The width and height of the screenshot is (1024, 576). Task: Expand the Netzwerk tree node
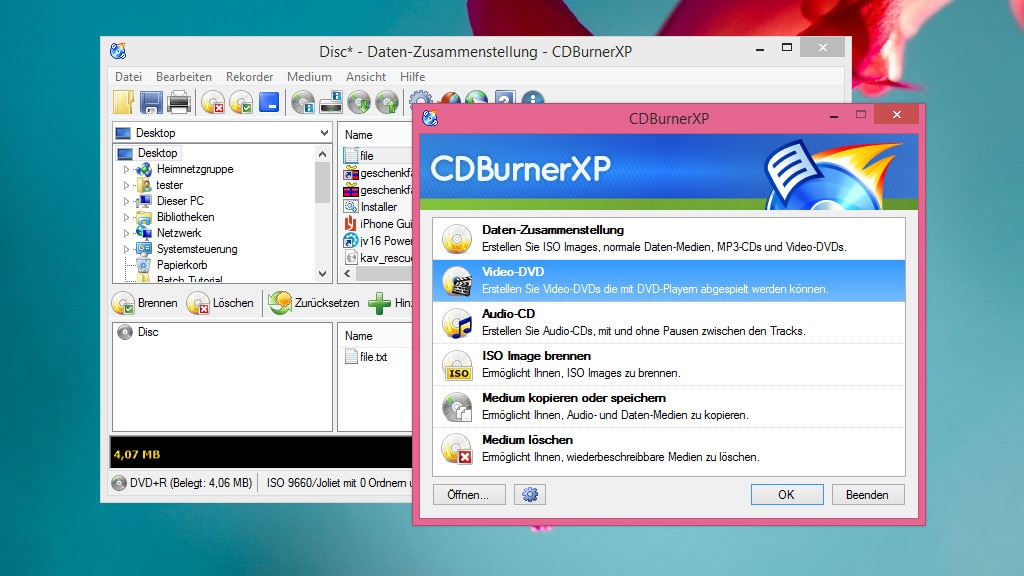(126, 233)
